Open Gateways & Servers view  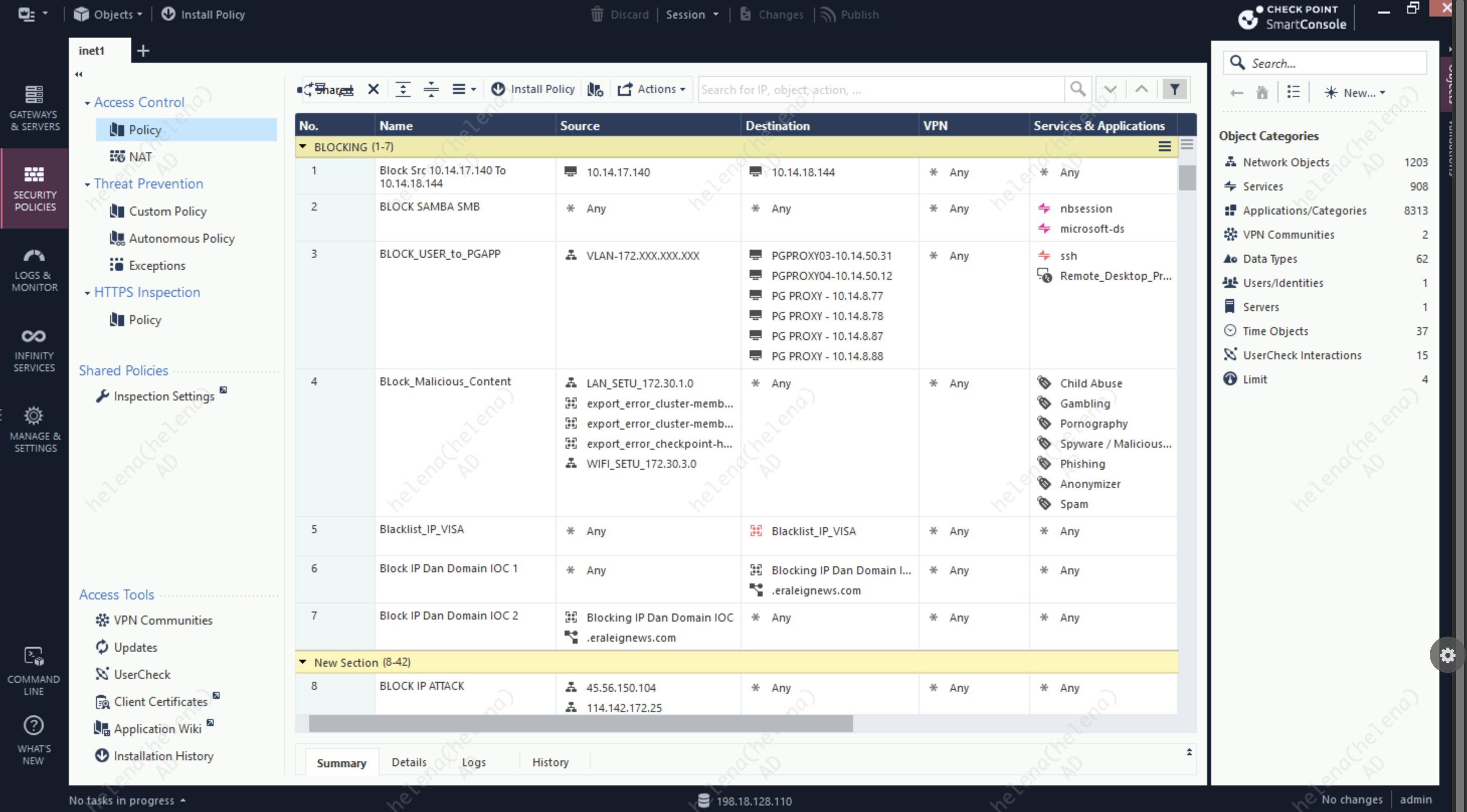34,108
